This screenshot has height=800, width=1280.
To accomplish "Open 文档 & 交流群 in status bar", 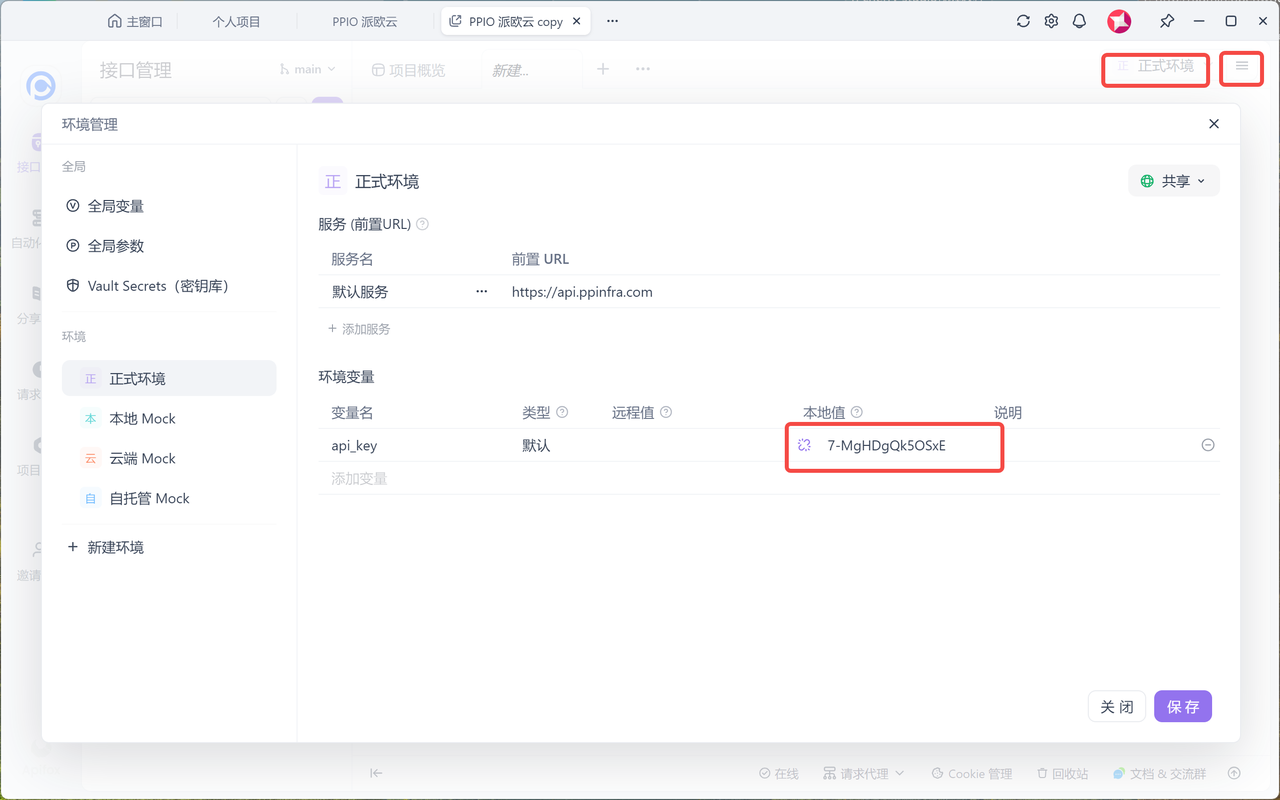I will point(1159,773).
